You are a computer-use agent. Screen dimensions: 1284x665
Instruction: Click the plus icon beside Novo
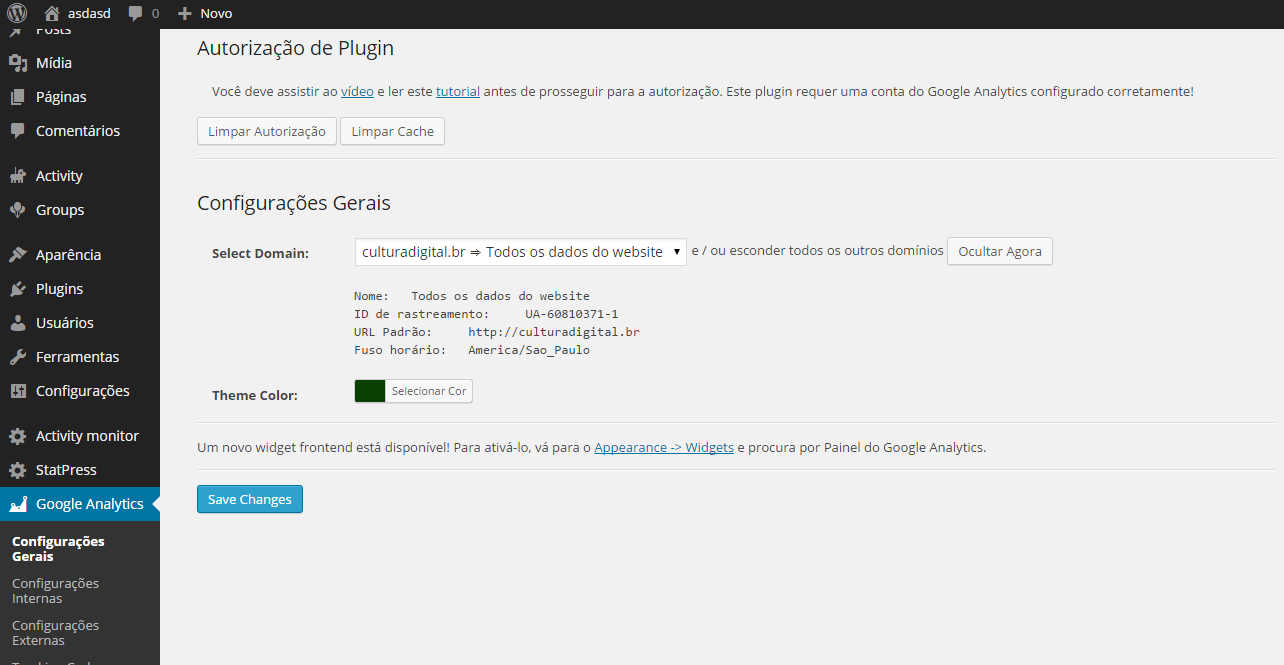coord(184,14)
